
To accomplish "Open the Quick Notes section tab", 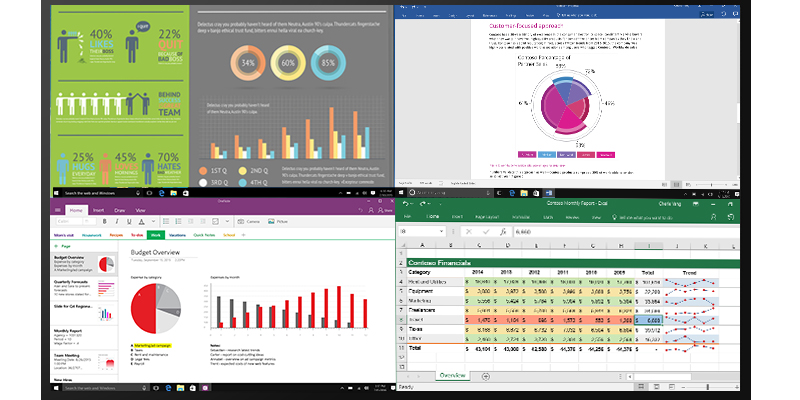I will click(x=204, y=235).
